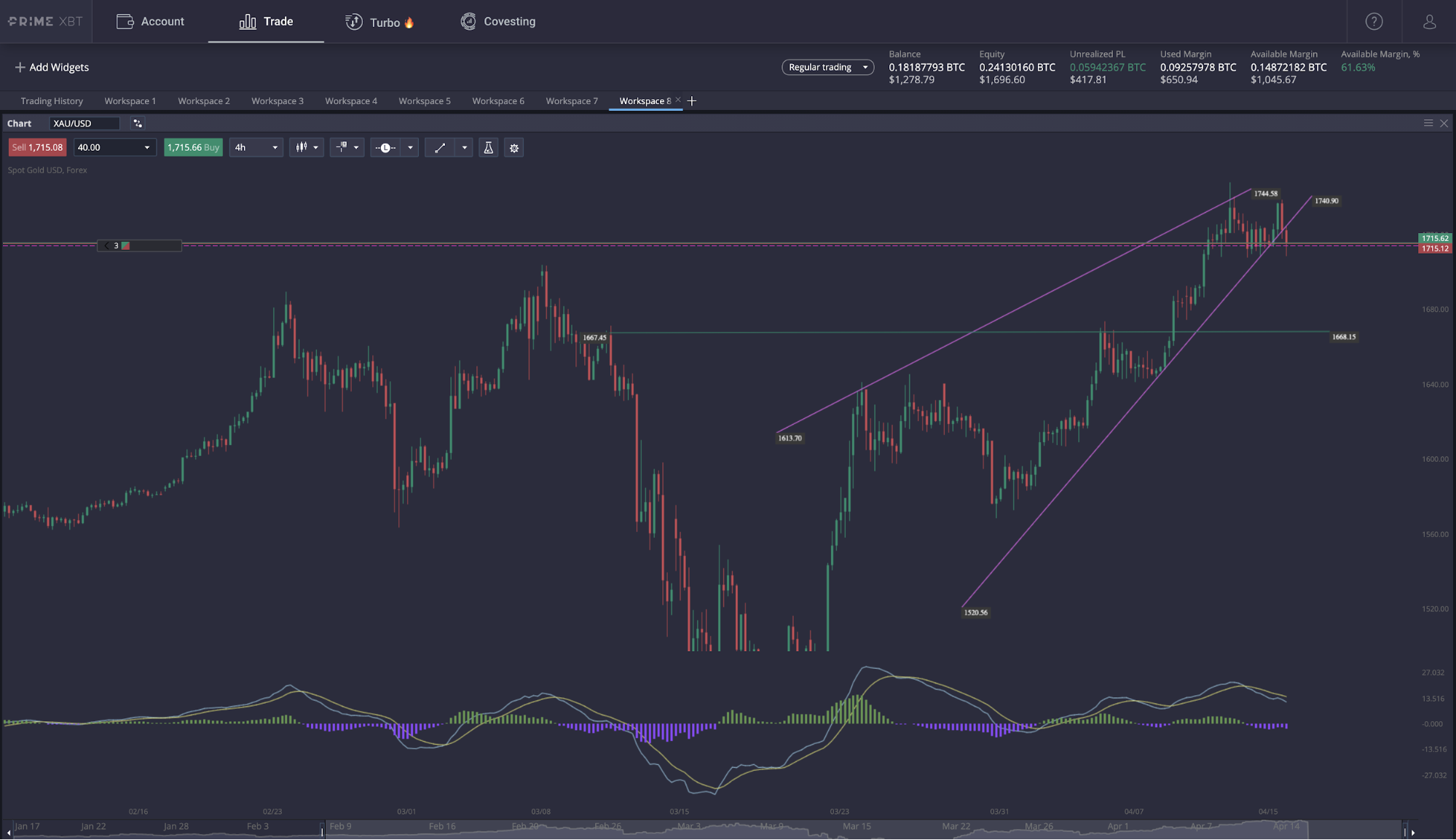Open the 4h timeframe dropdown
The image size is (1456, 840).
click(255, 147)
